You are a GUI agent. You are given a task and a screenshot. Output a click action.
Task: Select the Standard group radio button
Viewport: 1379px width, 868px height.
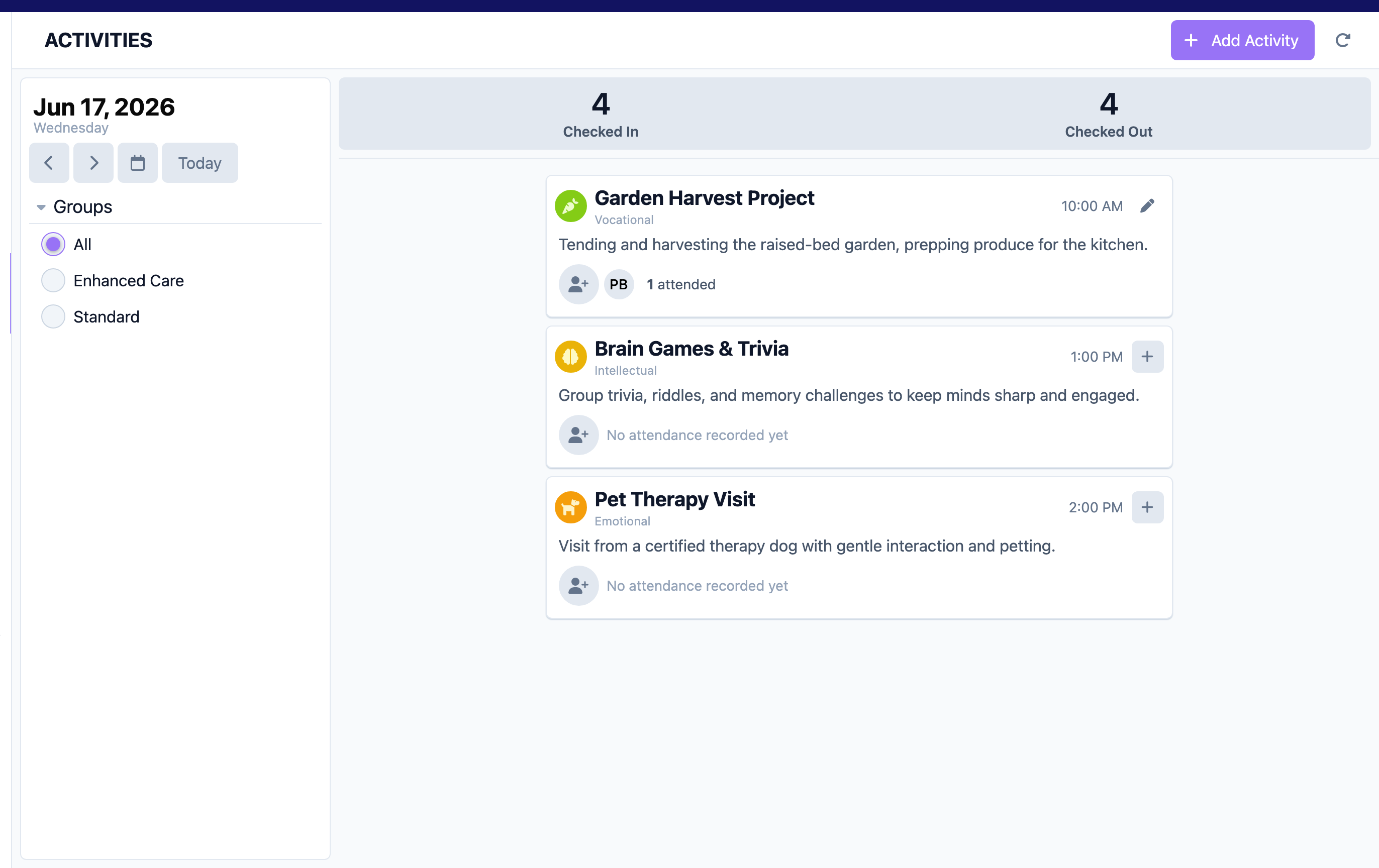(x=53, y=316)
